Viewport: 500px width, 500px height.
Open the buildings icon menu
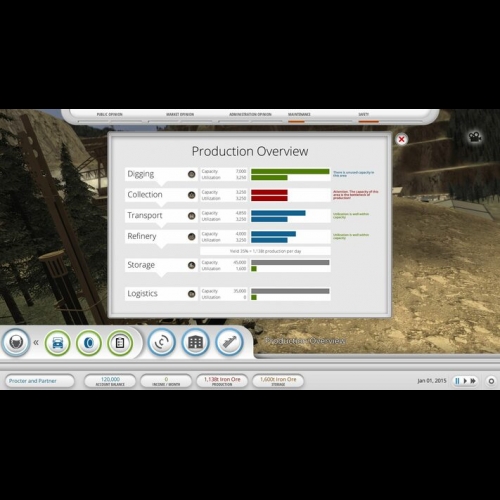(x=196, y=342)
